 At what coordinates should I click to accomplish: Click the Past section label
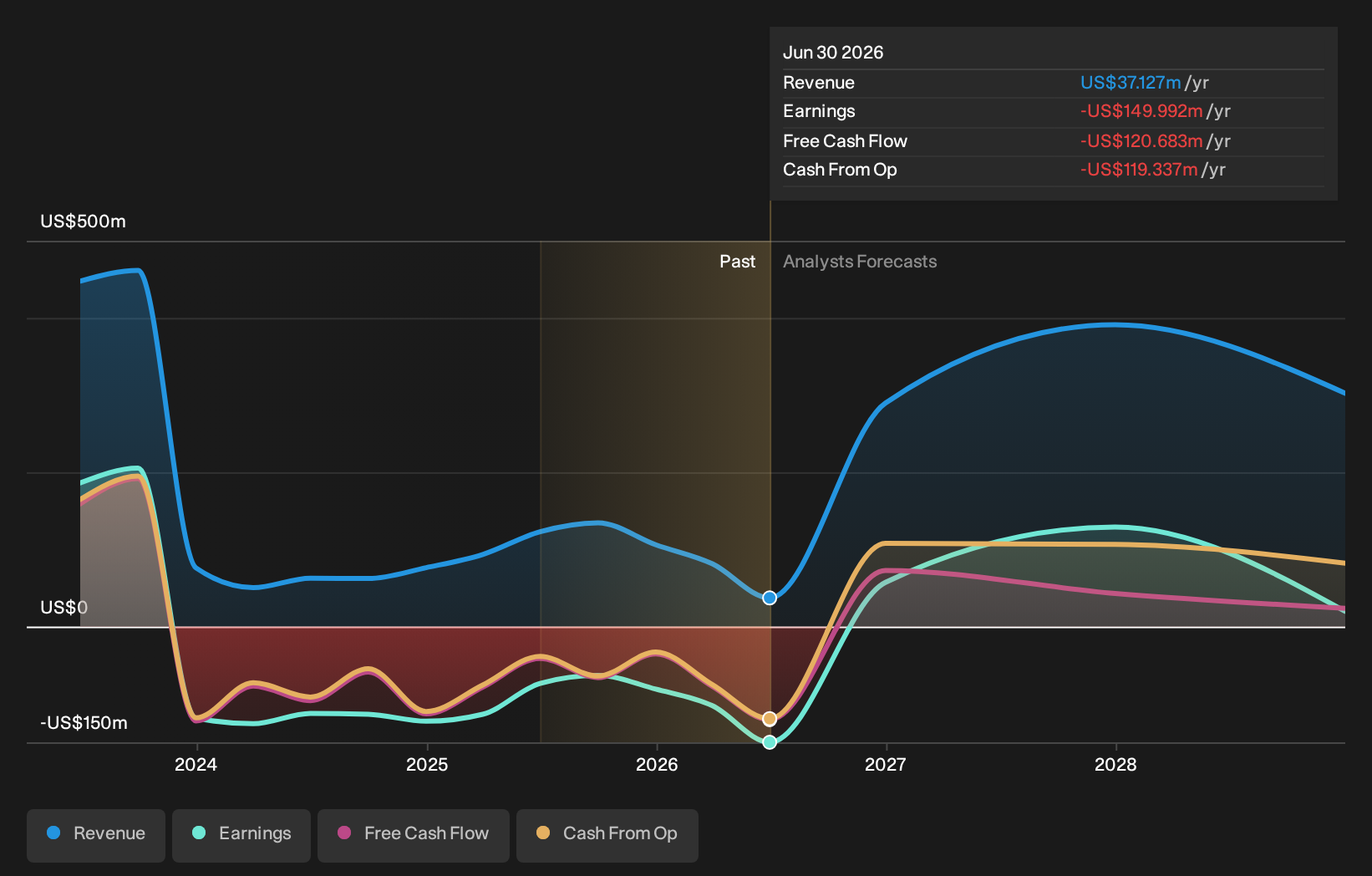[738, 262]
